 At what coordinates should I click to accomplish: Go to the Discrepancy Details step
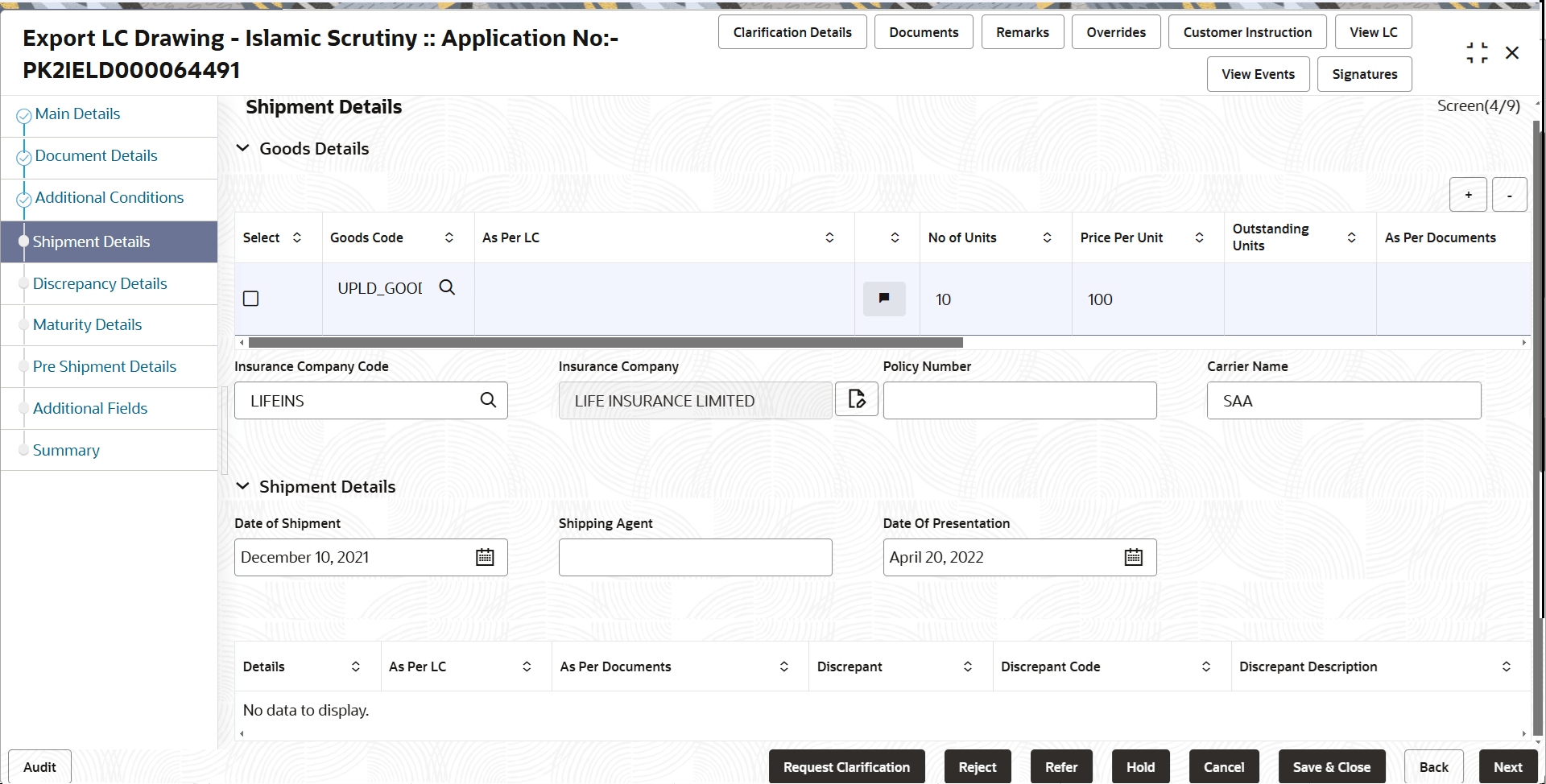tap(99, 283)
